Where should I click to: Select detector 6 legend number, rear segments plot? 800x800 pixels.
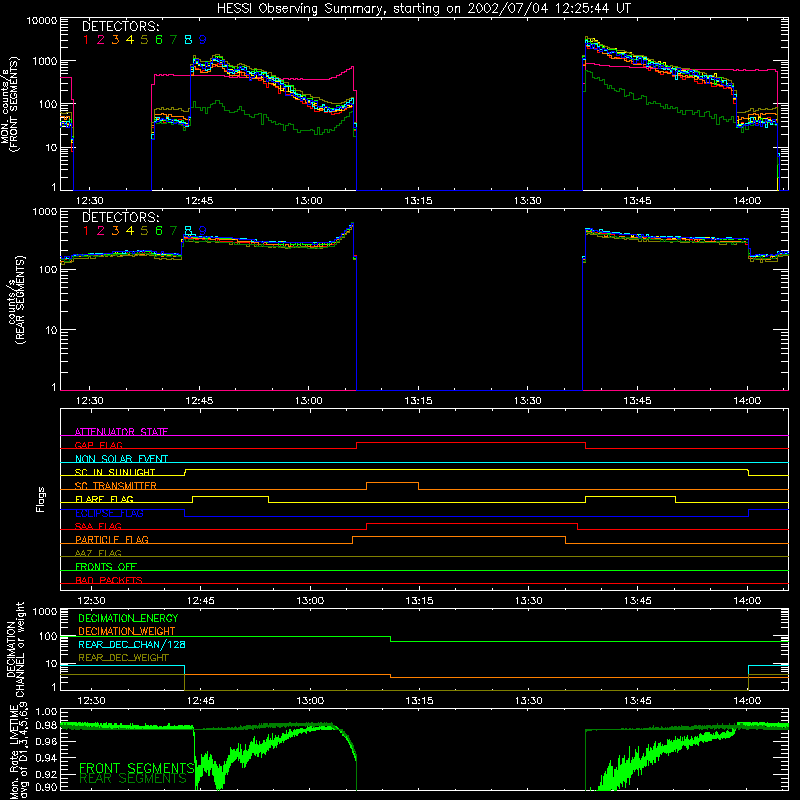tap(159, 231)
